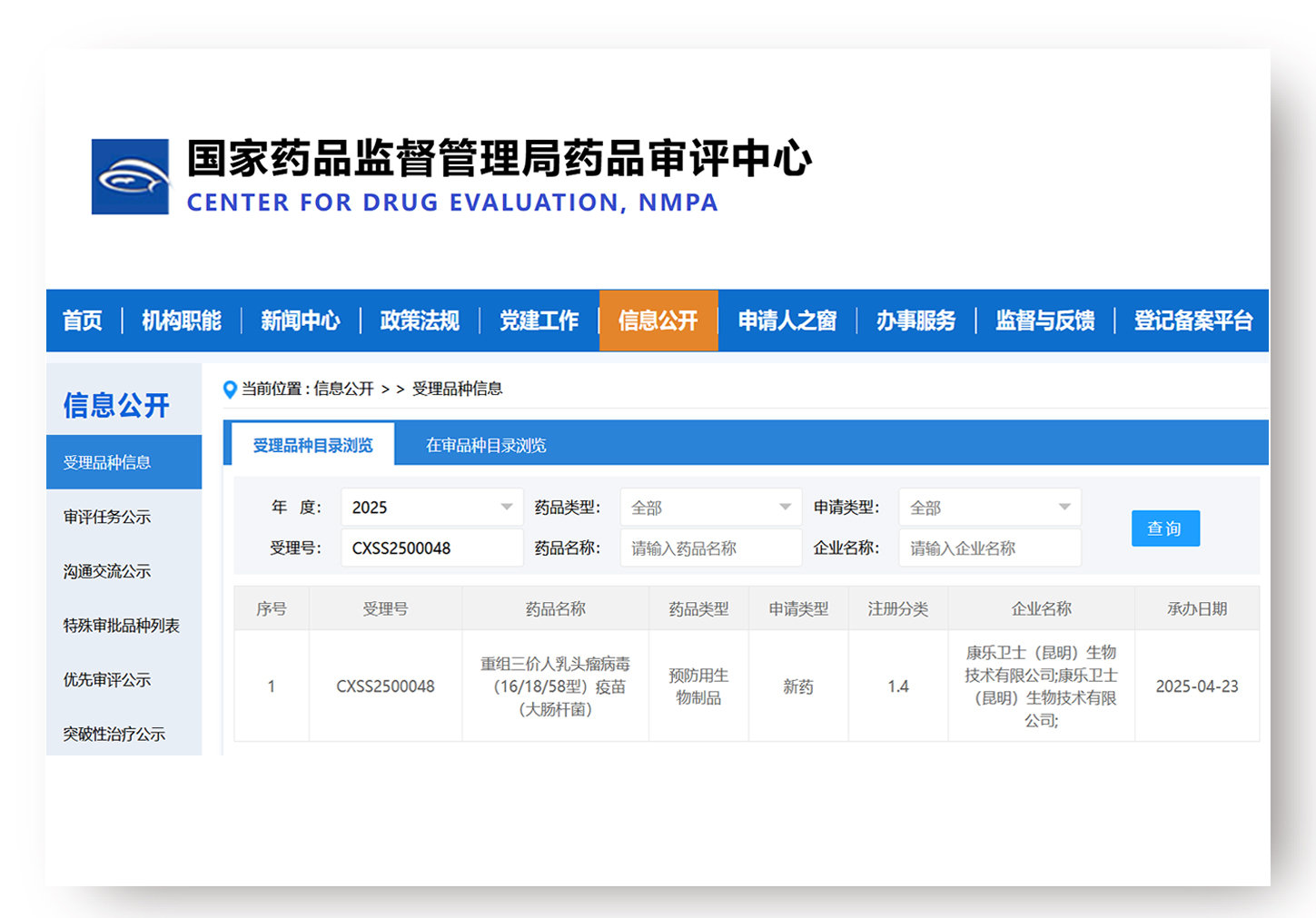Click the 查询 search button
The image size is (1316, 918).
[1164, 528]
